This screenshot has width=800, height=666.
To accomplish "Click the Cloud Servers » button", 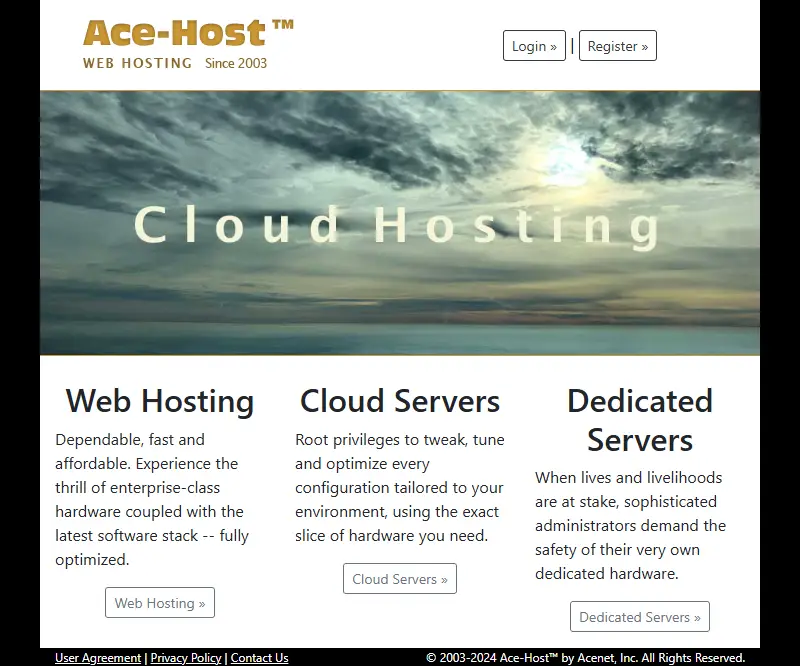I will tap(400, 579).
